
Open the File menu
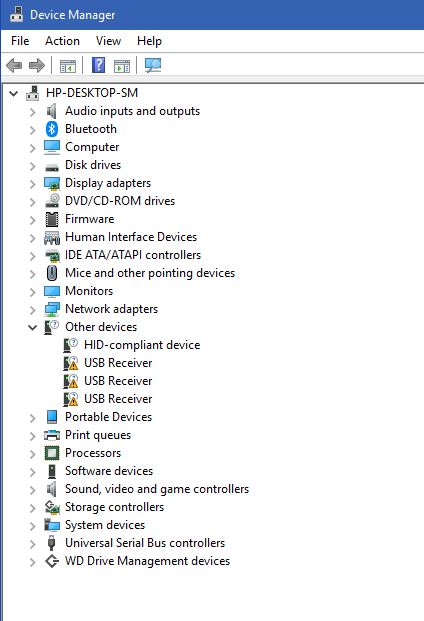click(x=20, y=41)
